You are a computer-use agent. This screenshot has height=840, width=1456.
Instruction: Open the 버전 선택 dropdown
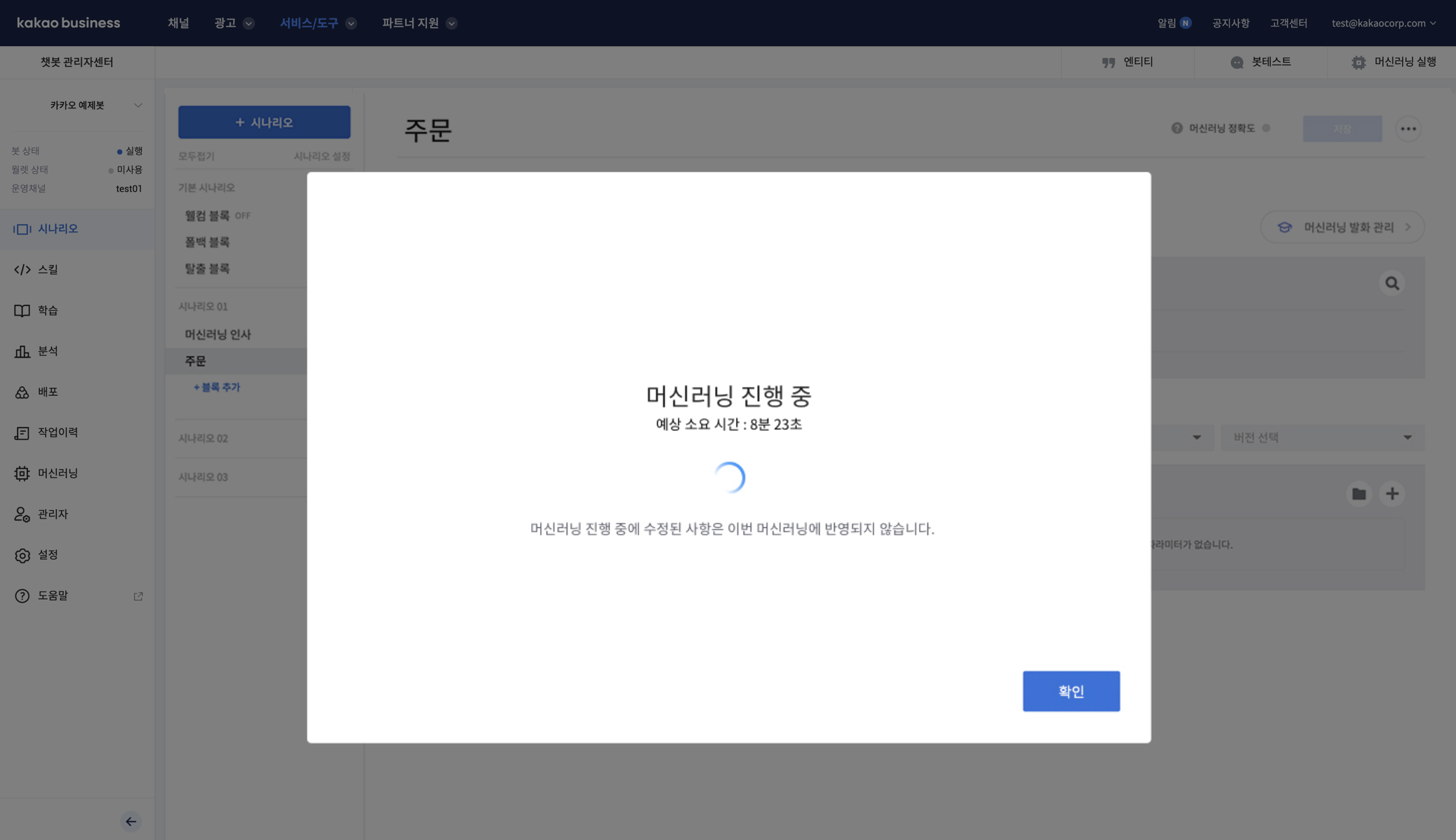click(x=1322, y=438)
